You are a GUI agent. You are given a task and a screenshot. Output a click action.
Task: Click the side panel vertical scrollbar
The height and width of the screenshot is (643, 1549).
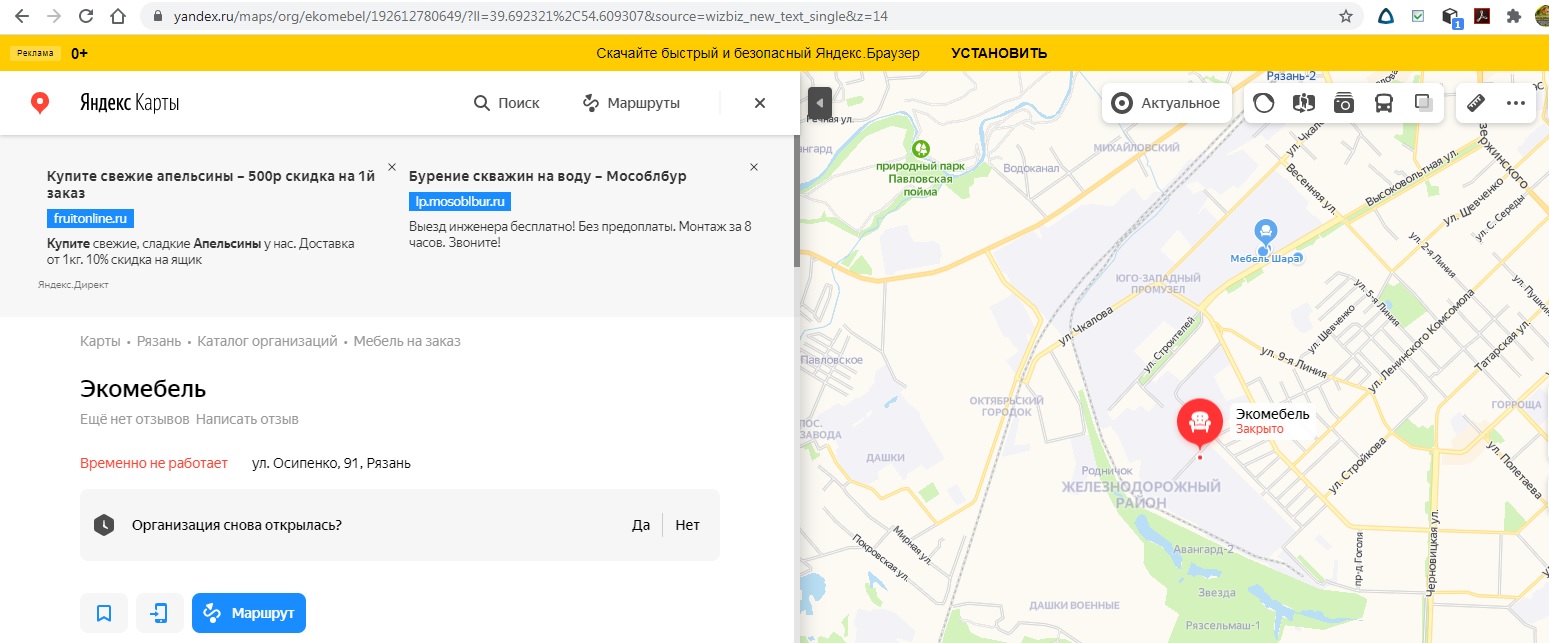point(796,200)
